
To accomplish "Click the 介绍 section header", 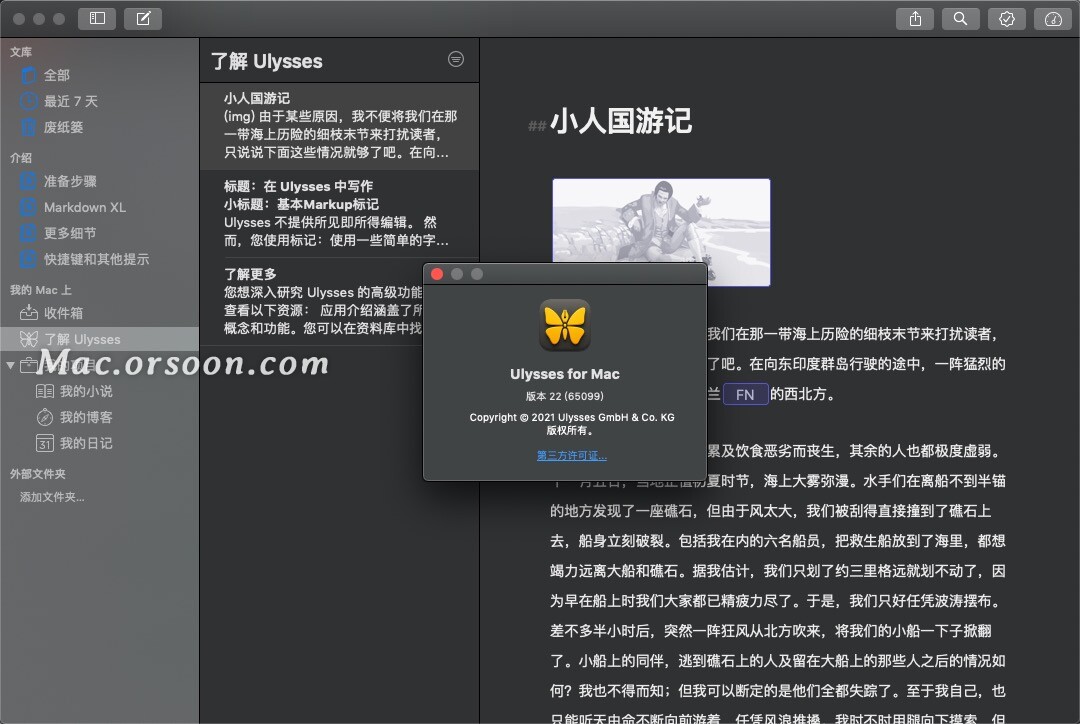I will [21, 158].
